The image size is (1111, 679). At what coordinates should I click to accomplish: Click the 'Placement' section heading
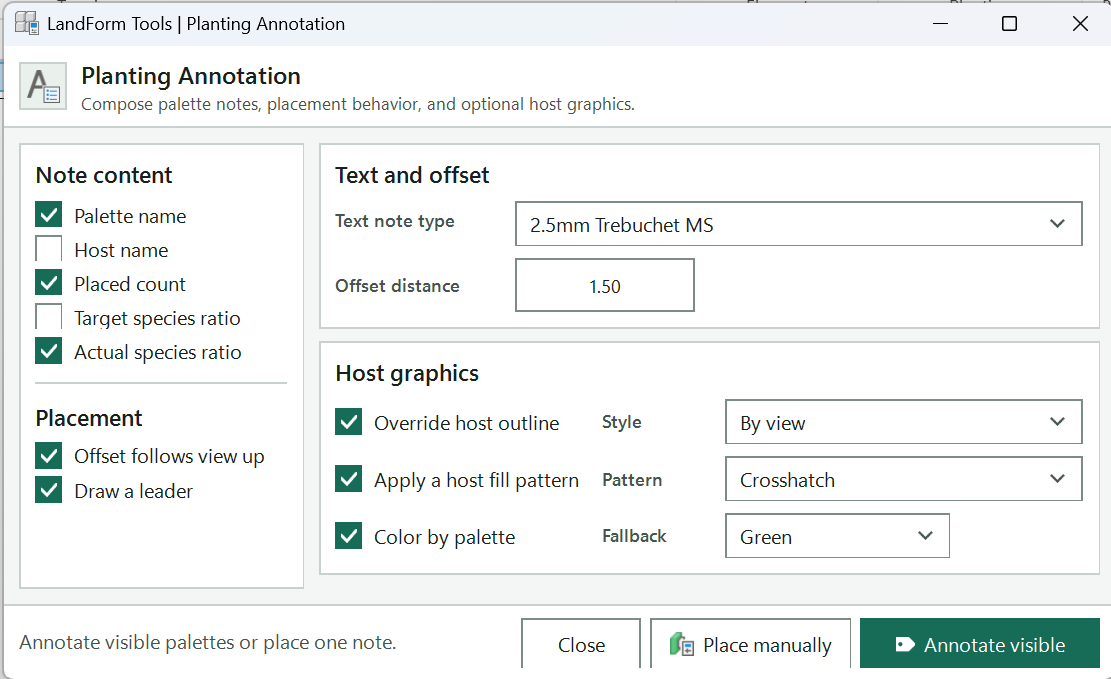[89, 418]
